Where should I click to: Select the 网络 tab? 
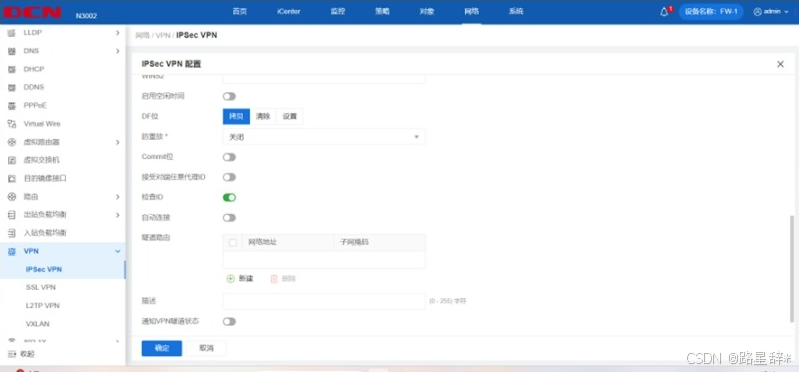(x=471, y=12)
